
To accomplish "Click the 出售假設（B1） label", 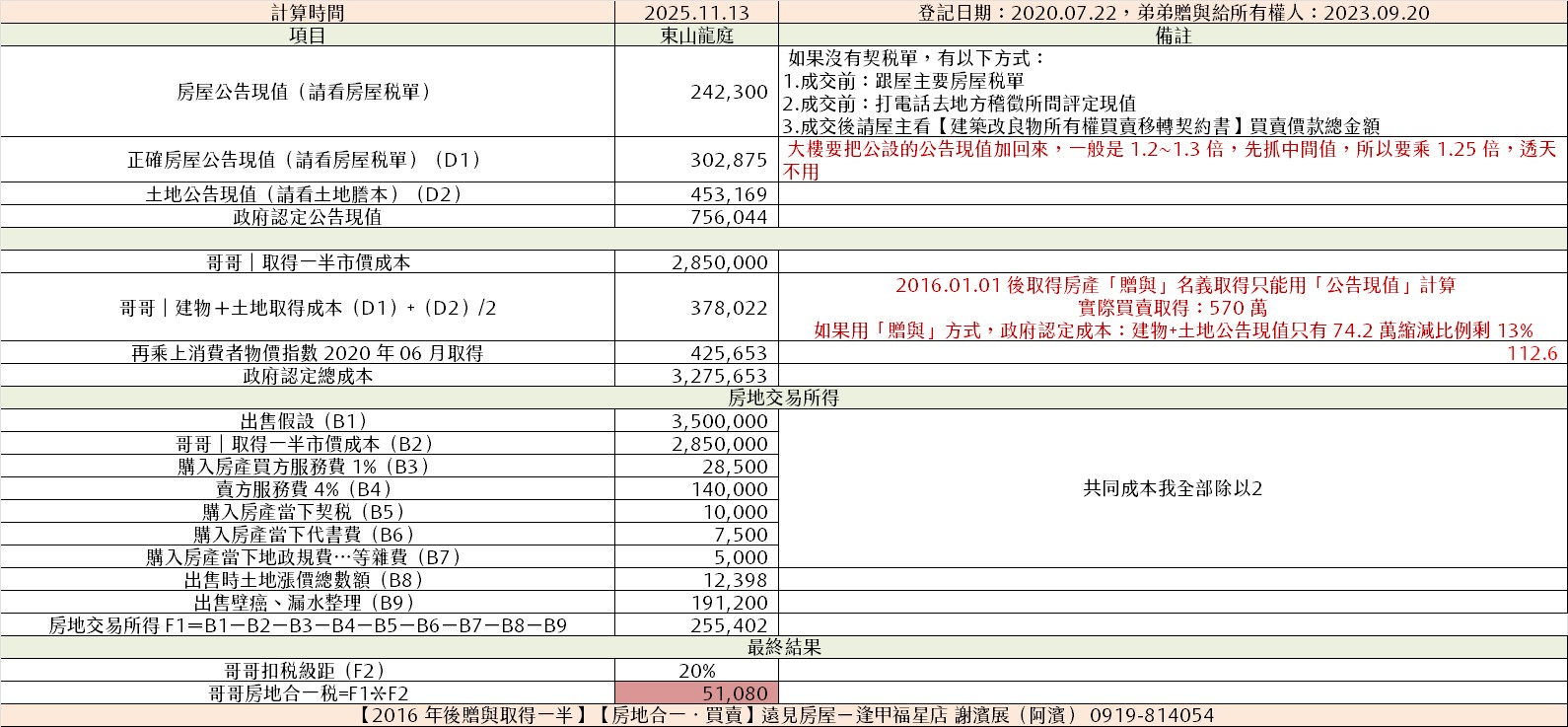I will pos(304,421).
